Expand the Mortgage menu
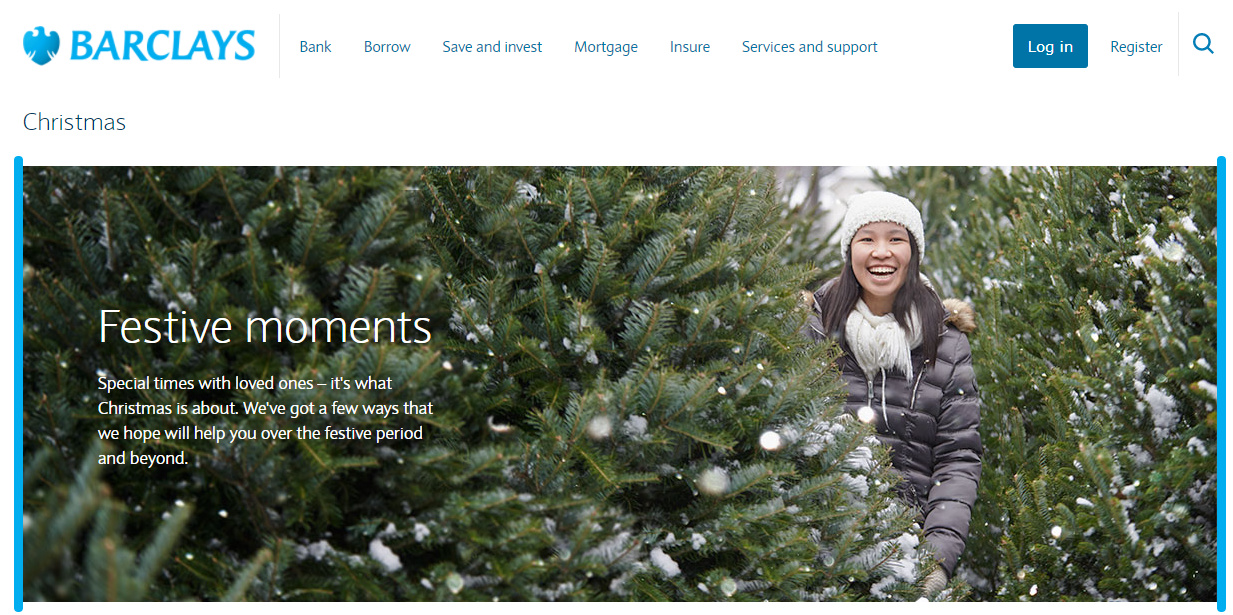The width and height of the screenshot is (1233, 615). (606, 47)
